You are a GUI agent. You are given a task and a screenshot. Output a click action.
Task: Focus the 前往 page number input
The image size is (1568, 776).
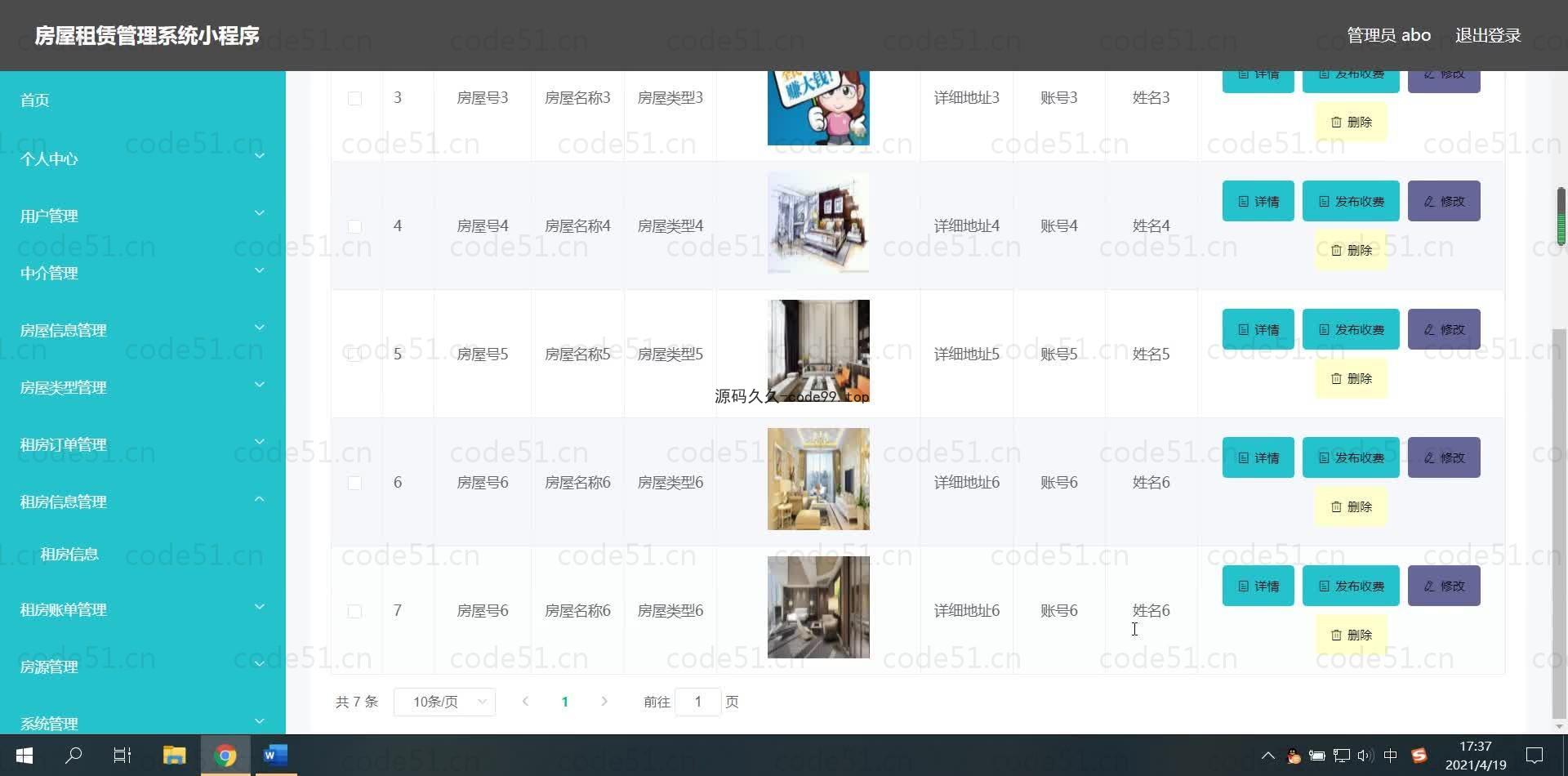[x=697, y=702]
